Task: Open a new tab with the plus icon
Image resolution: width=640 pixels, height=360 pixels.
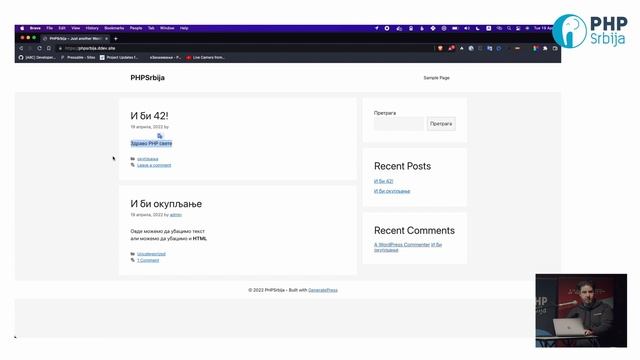Action: tap(116, 39)
